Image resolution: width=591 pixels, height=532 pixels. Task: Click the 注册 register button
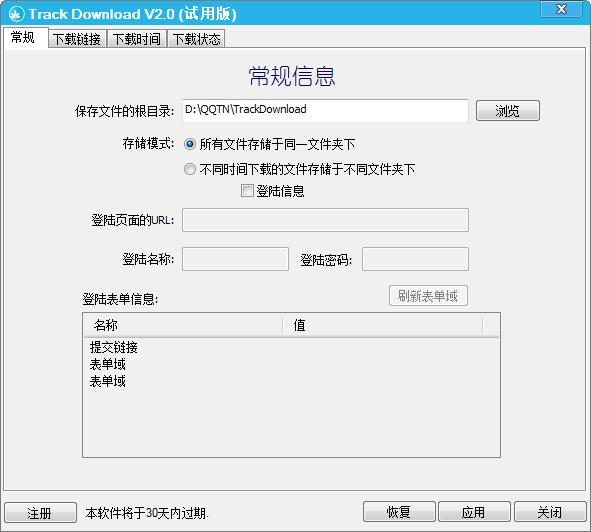click(x=40, y=513)
